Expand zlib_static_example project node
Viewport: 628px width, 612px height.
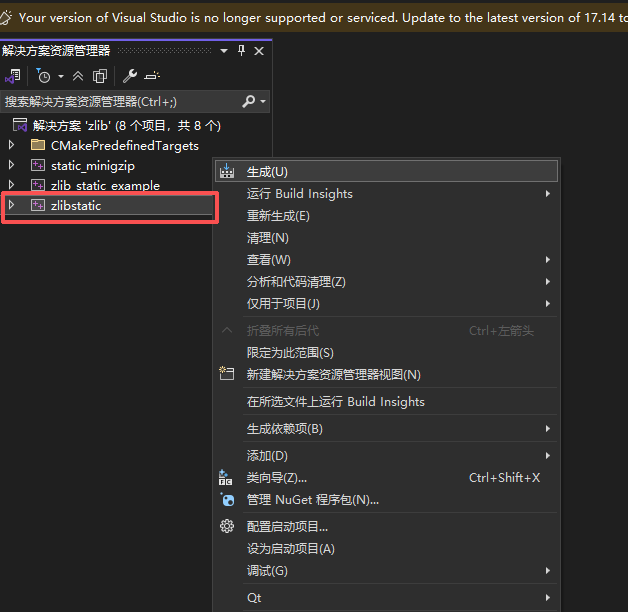pyautogui.click(x=12, y=185)
